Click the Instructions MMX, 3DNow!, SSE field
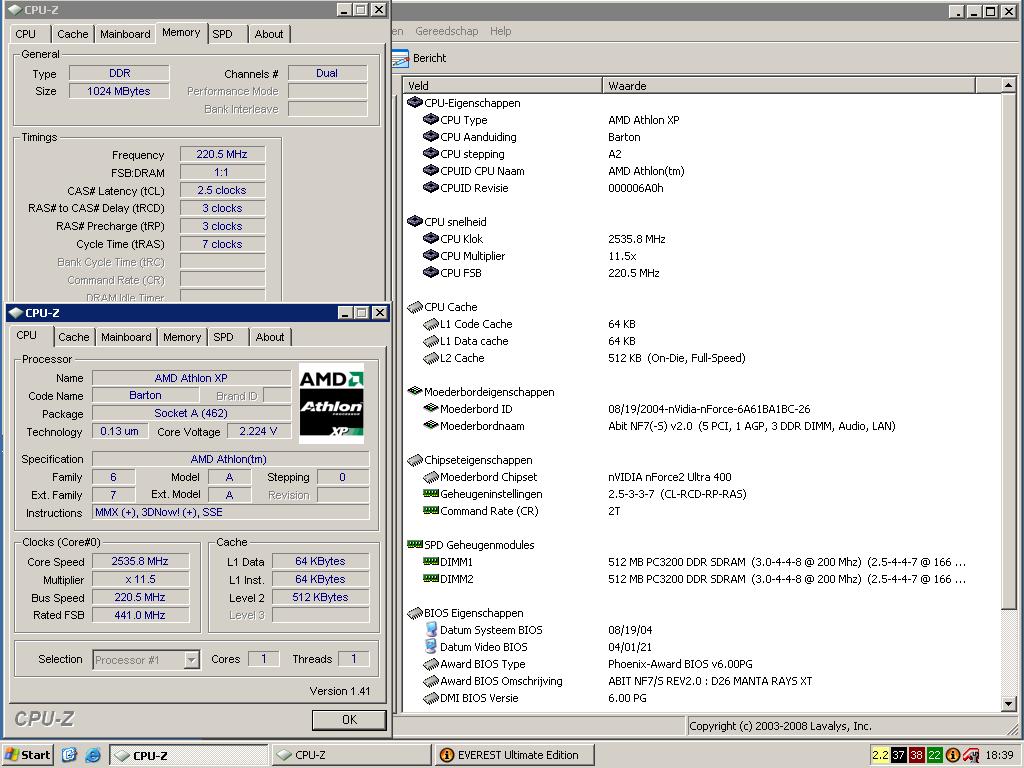This screenshot has height=768, width=1024. point(231,513)
